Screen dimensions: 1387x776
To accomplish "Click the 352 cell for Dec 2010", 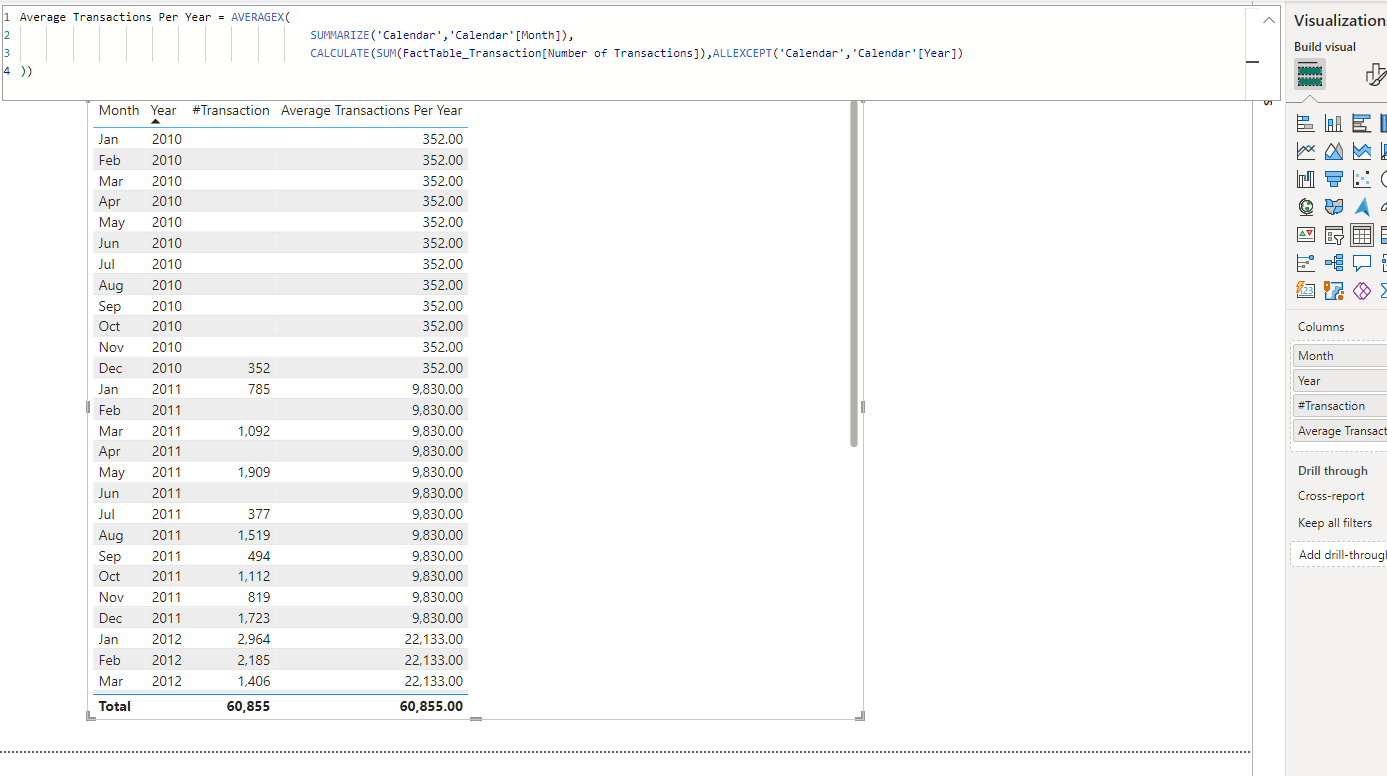I will click(258, 368).
